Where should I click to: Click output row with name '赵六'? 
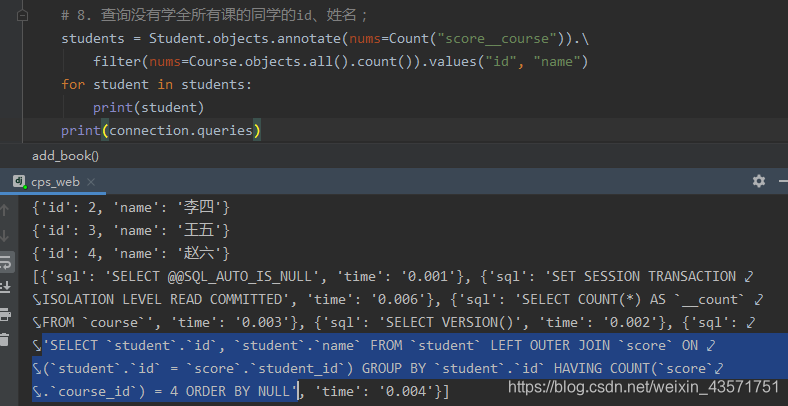coord(131,253)
